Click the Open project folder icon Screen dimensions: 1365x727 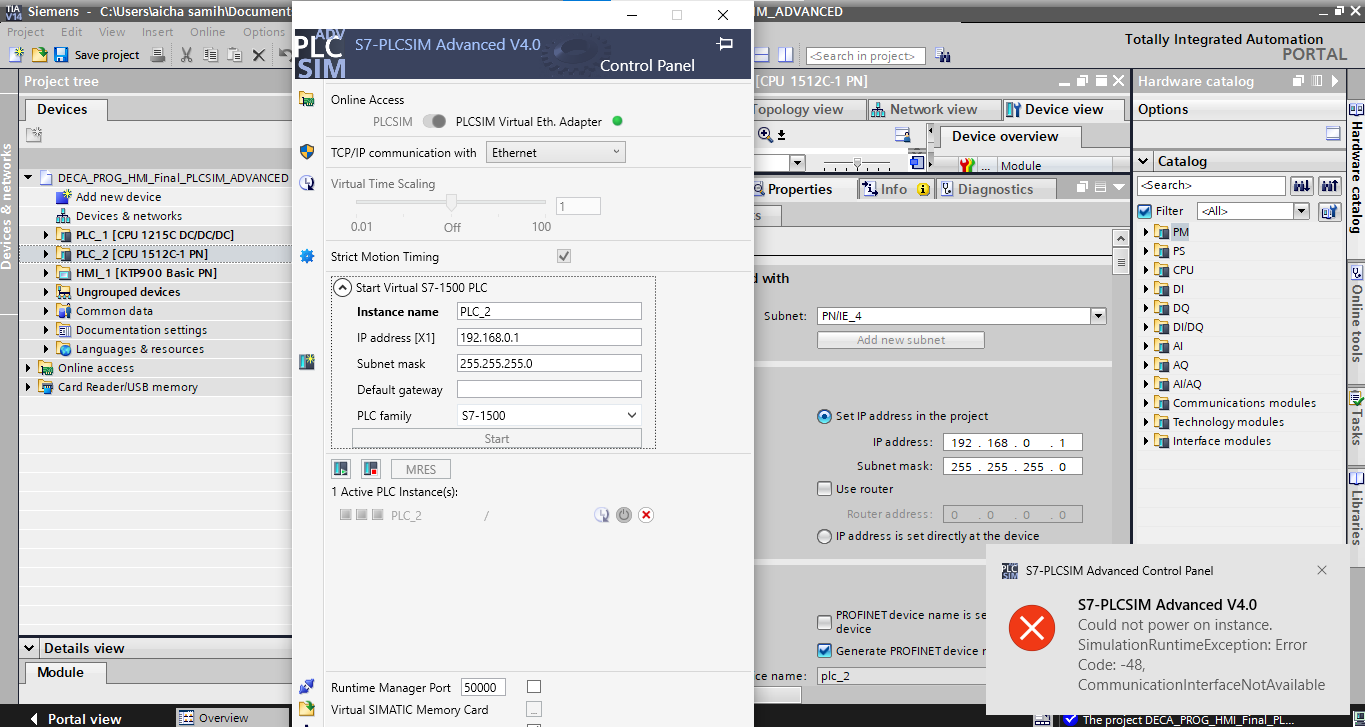(40, 54)
